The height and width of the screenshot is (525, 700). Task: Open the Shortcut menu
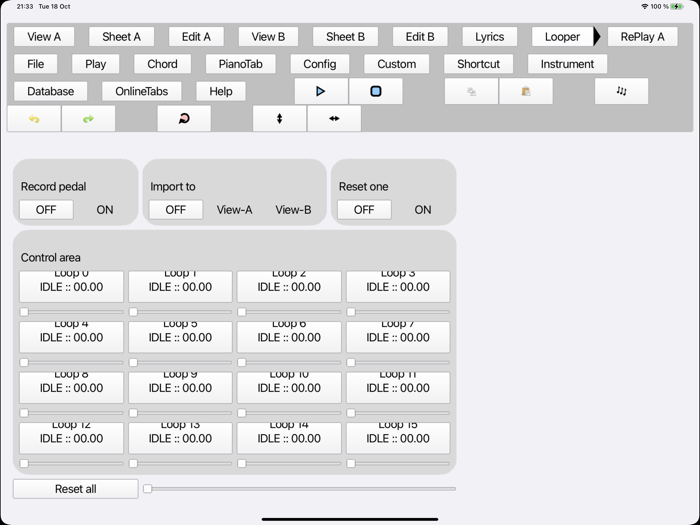tap(479, 64)
